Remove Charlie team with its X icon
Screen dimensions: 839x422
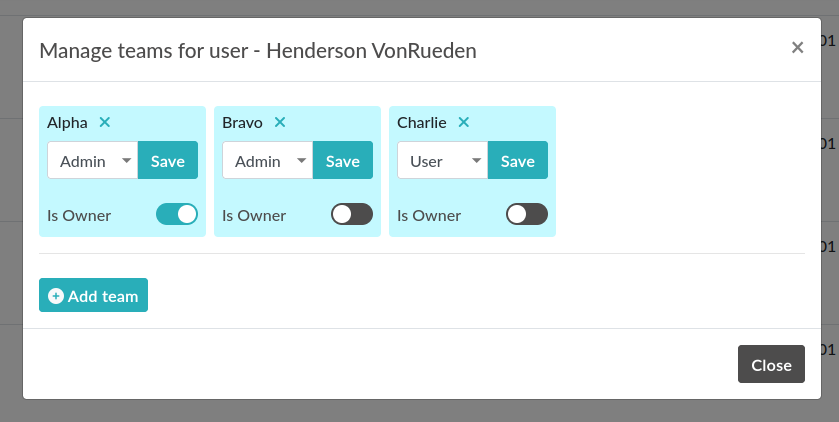(x=463, y=122)
